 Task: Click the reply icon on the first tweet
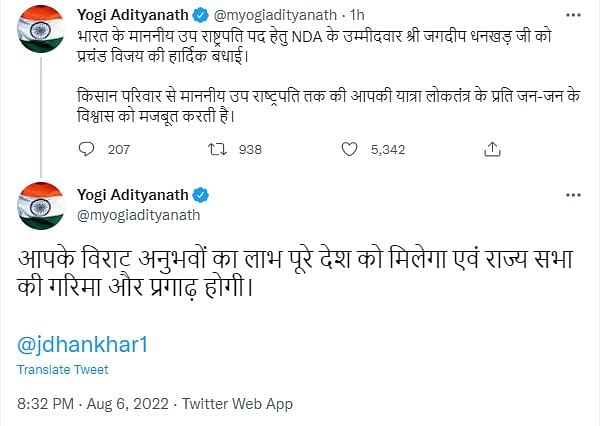tap(86, 149)
